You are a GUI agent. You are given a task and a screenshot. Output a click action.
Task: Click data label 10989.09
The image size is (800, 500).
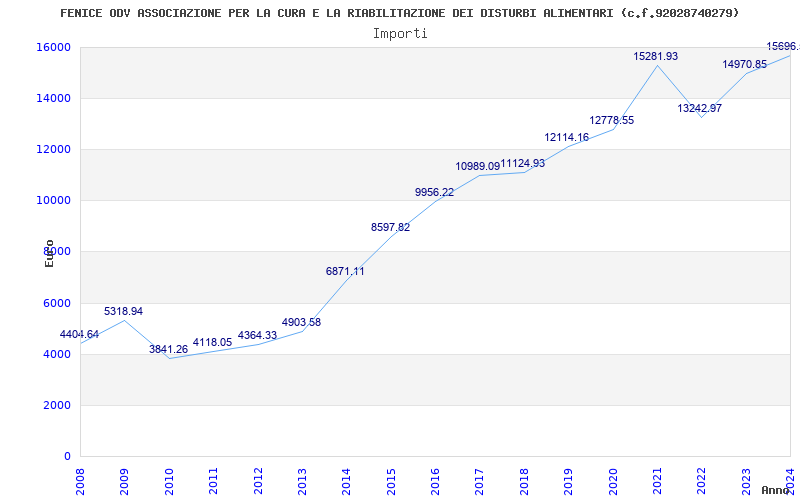tap(478, 166)
